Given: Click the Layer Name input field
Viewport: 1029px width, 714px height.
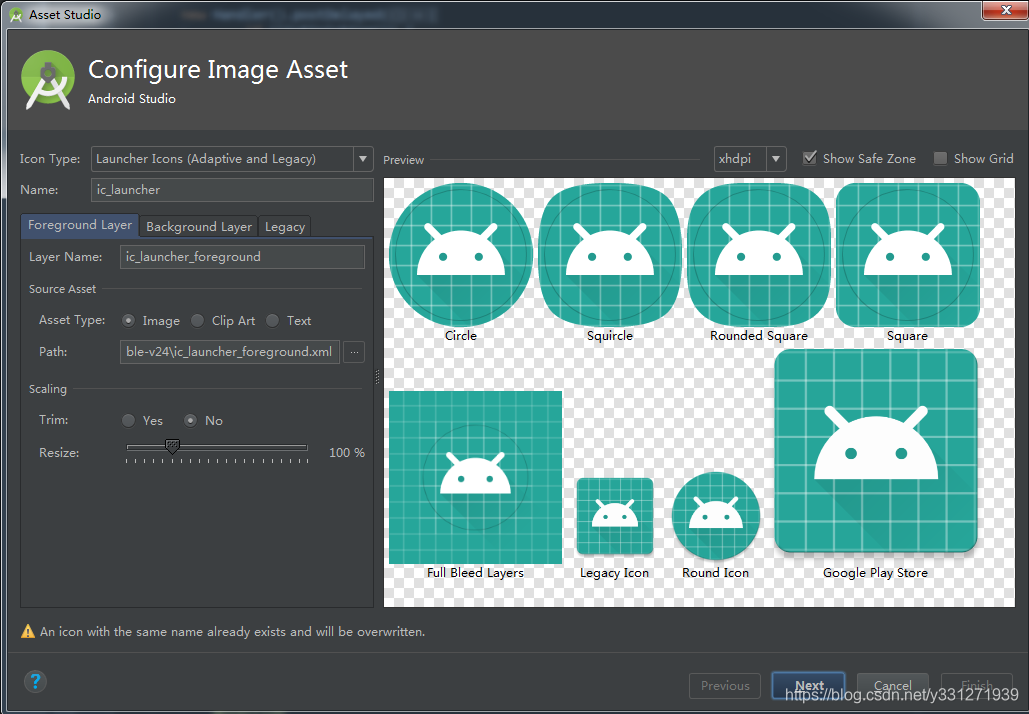Looking at the screenshot, I should click(242, 257).
